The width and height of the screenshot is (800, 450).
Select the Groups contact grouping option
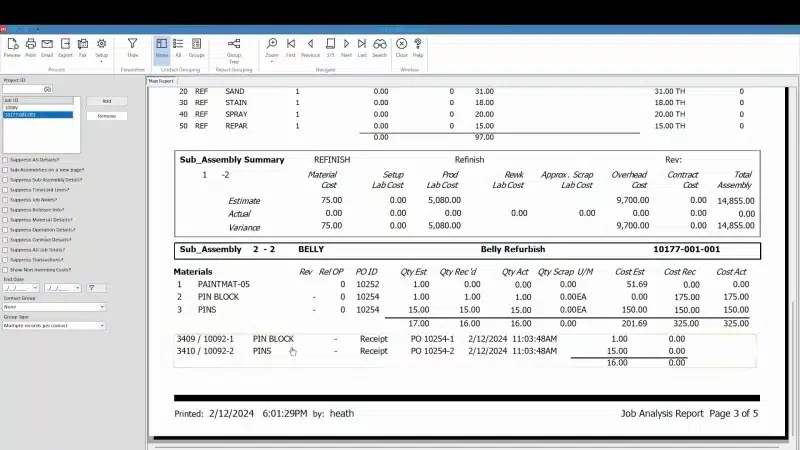point(196,47)
